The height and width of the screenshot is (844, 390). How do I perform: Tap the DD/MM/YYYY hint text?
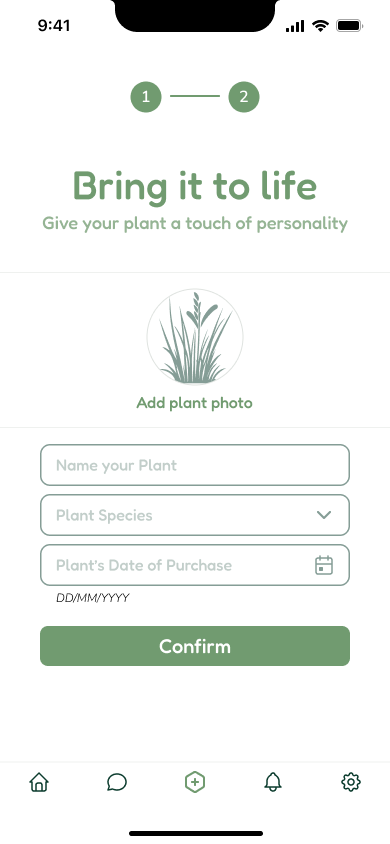click(93, 597)
